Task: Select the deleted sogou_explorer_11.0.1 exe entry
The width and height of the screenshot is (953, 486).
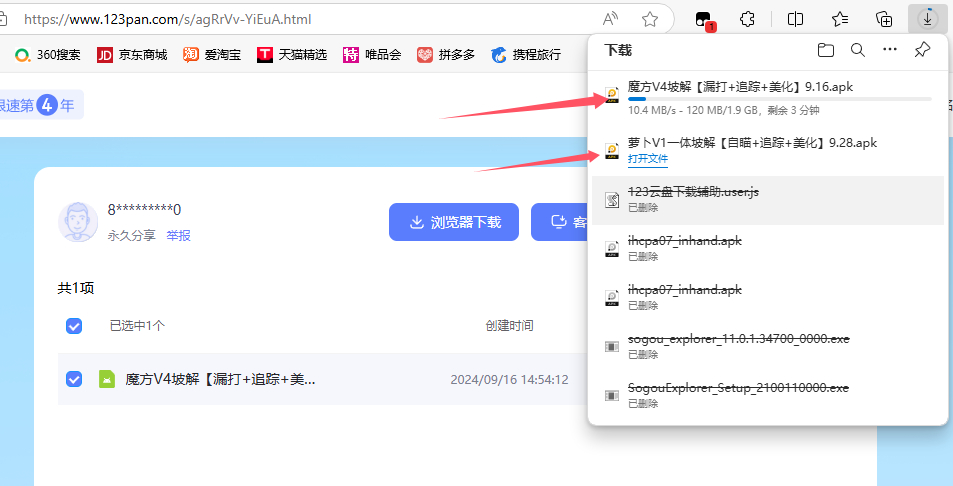Action: pos(768,346)
